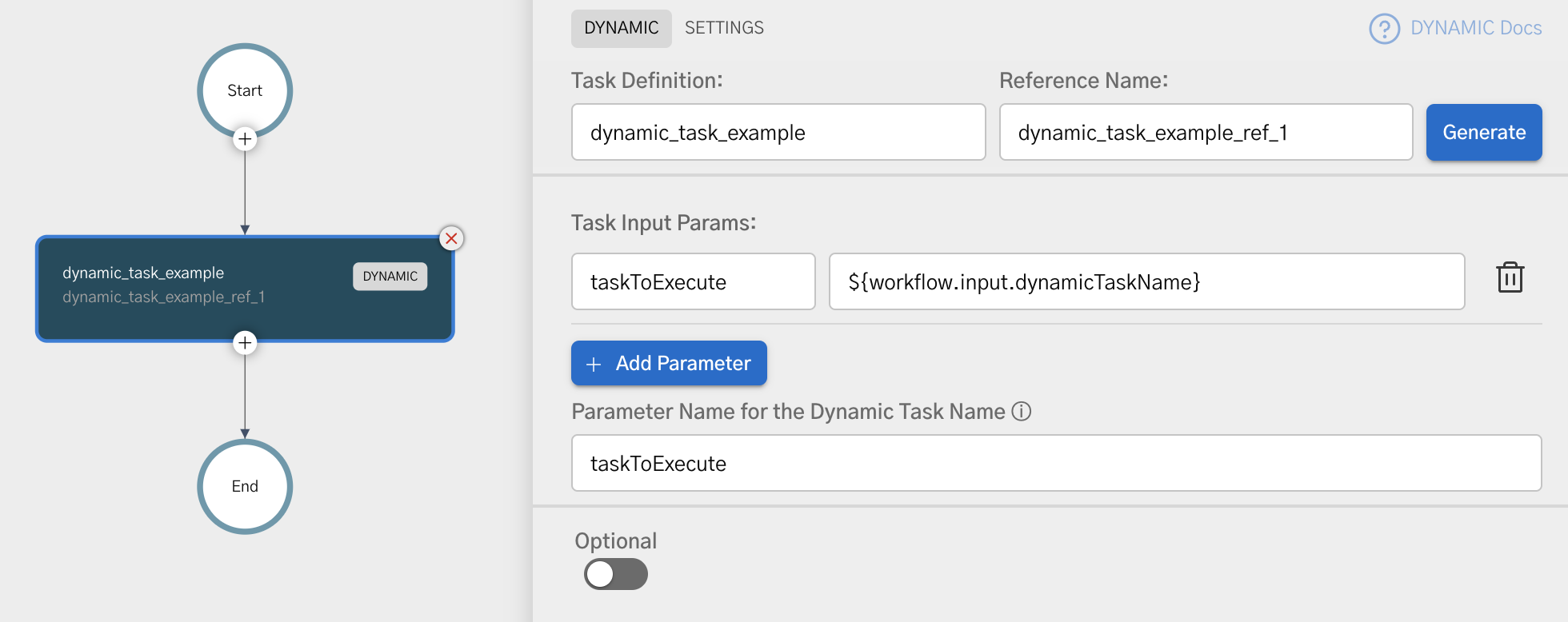Screen dimensions: 1568x622
Task: Edit the ${workflow.input.dynamicTaskName} value field
Action: tap(1147, 281)
